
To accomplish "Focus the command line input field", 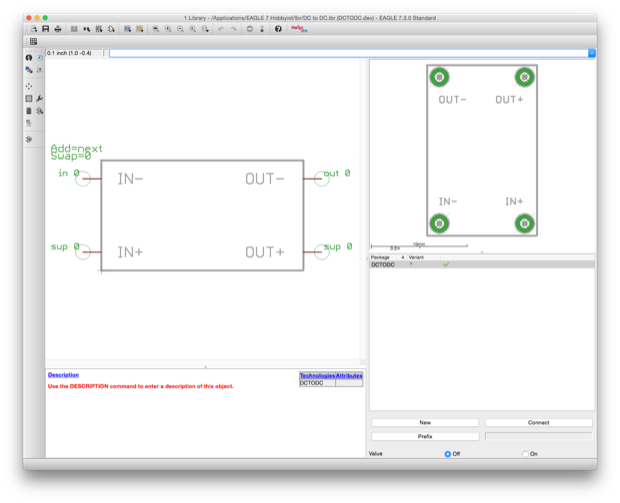I will coord(349,53).
